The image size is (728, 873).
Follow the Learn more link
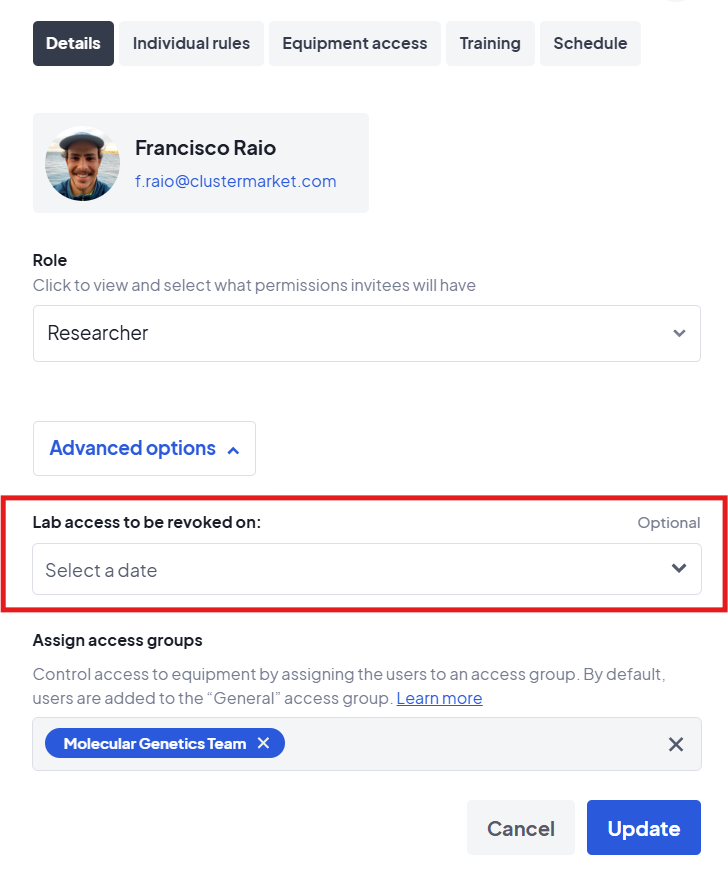click(x=439, y=698)
